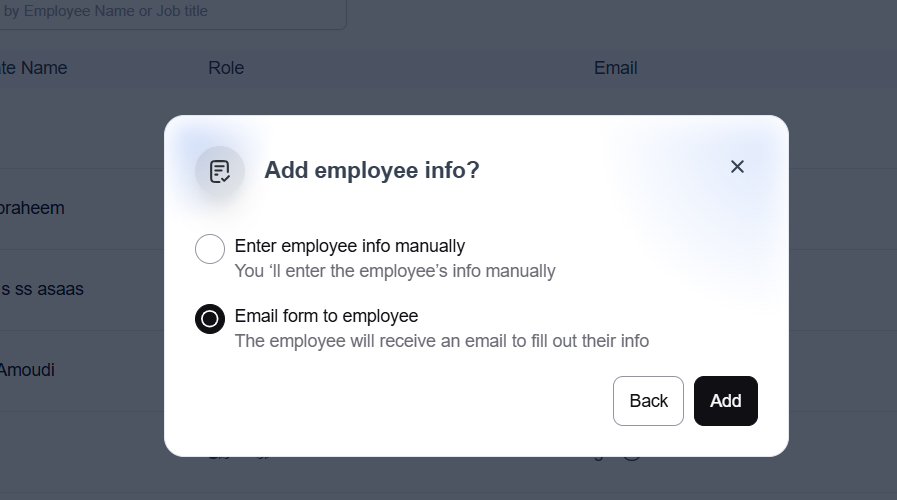Click the 'Enter employee info manually' label text
Image resolution: width=897 pixels, height=500 pixels.
(x=349, y=246)
